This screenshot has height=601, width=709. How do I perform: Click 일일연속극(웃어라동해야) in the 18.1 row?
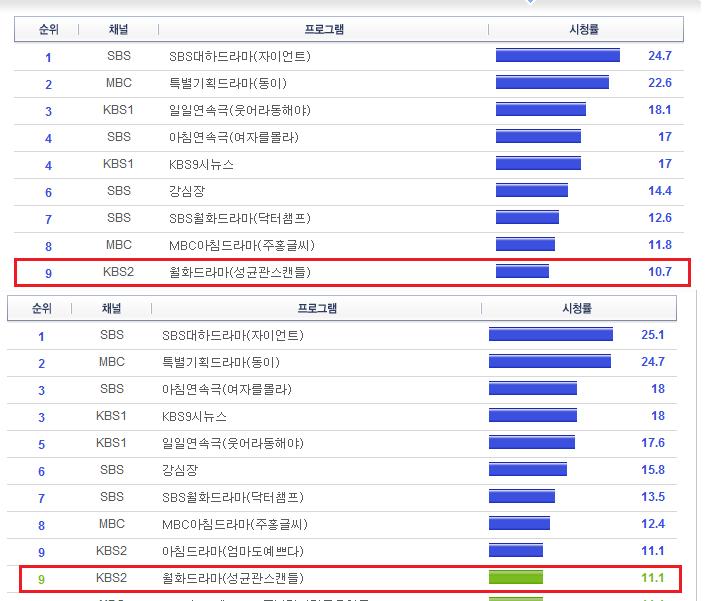(240, 110)
